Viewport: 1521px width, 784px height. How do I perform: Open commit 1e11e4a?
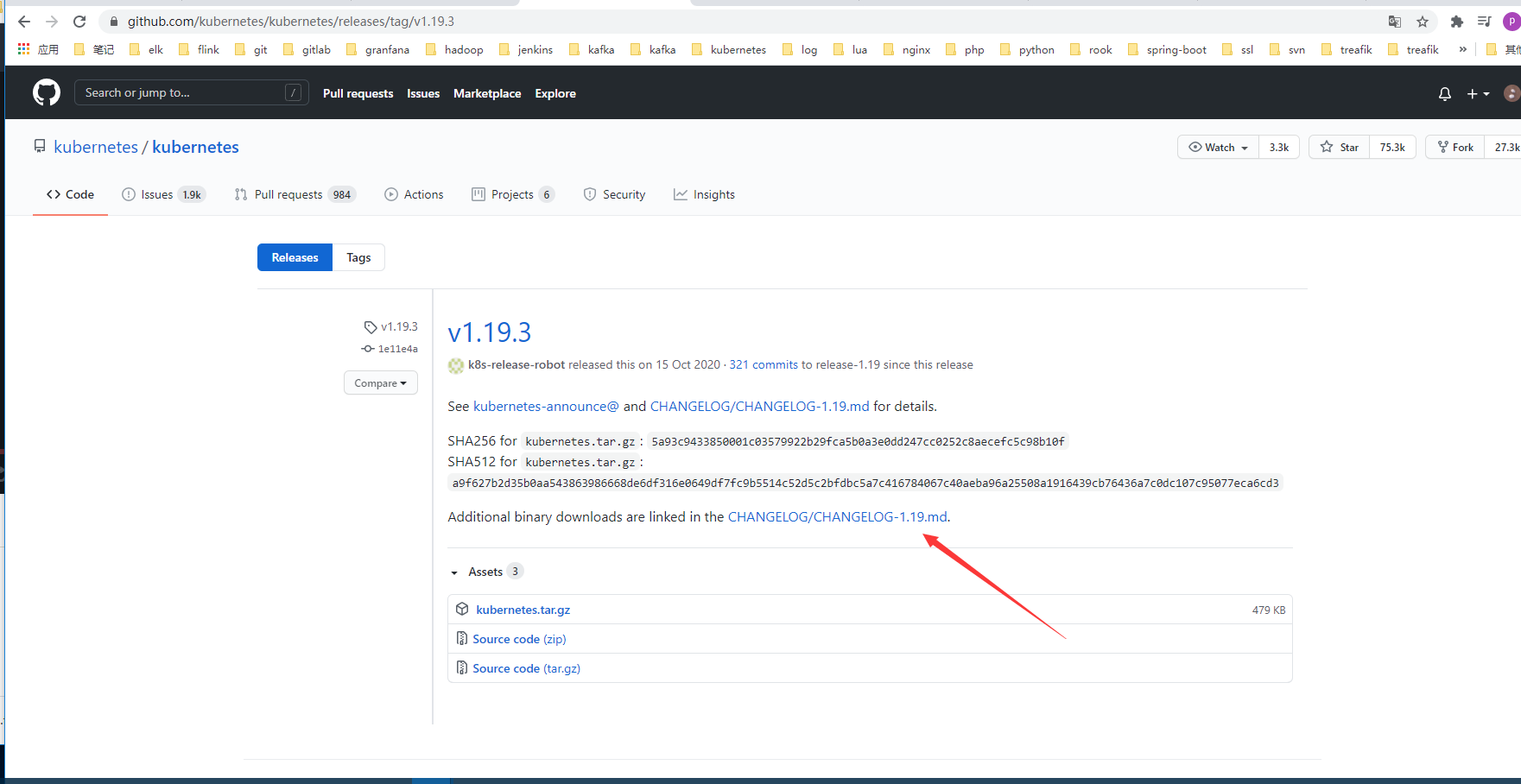tap(397, 349)
